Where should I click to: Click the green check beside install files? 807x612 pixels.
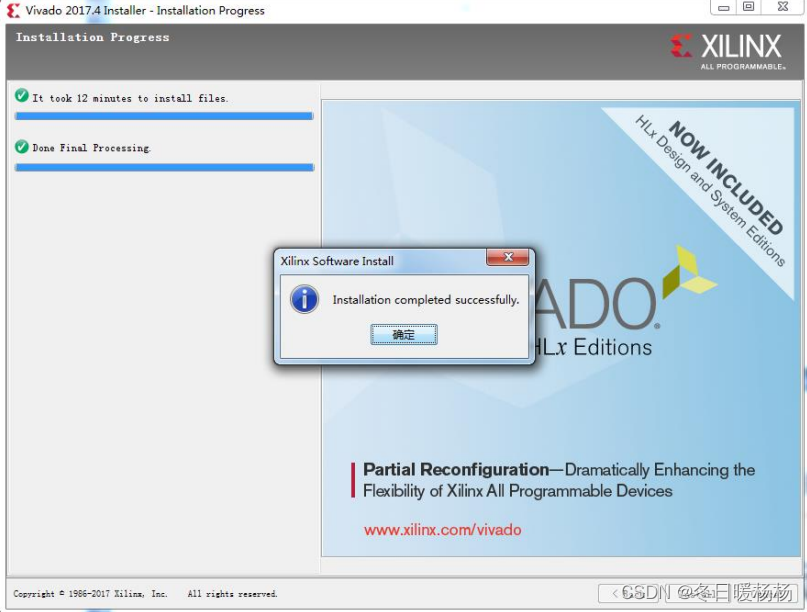tap(22, 96)
